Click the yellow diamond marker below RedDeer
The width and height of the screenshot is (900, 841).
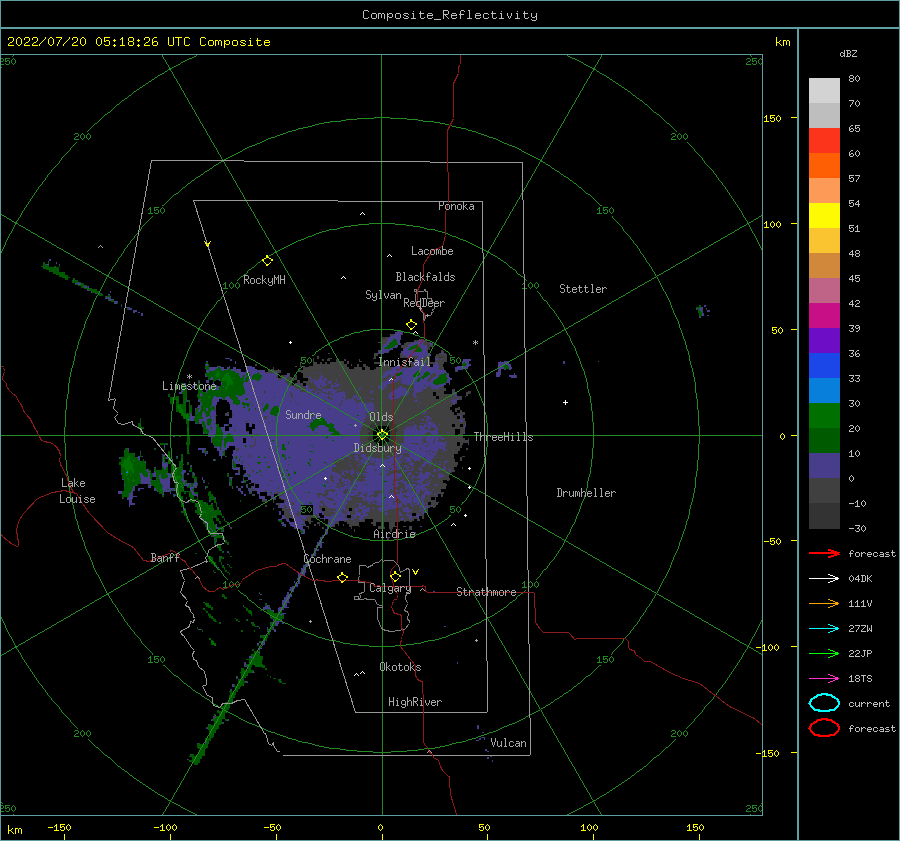(411, 324)
